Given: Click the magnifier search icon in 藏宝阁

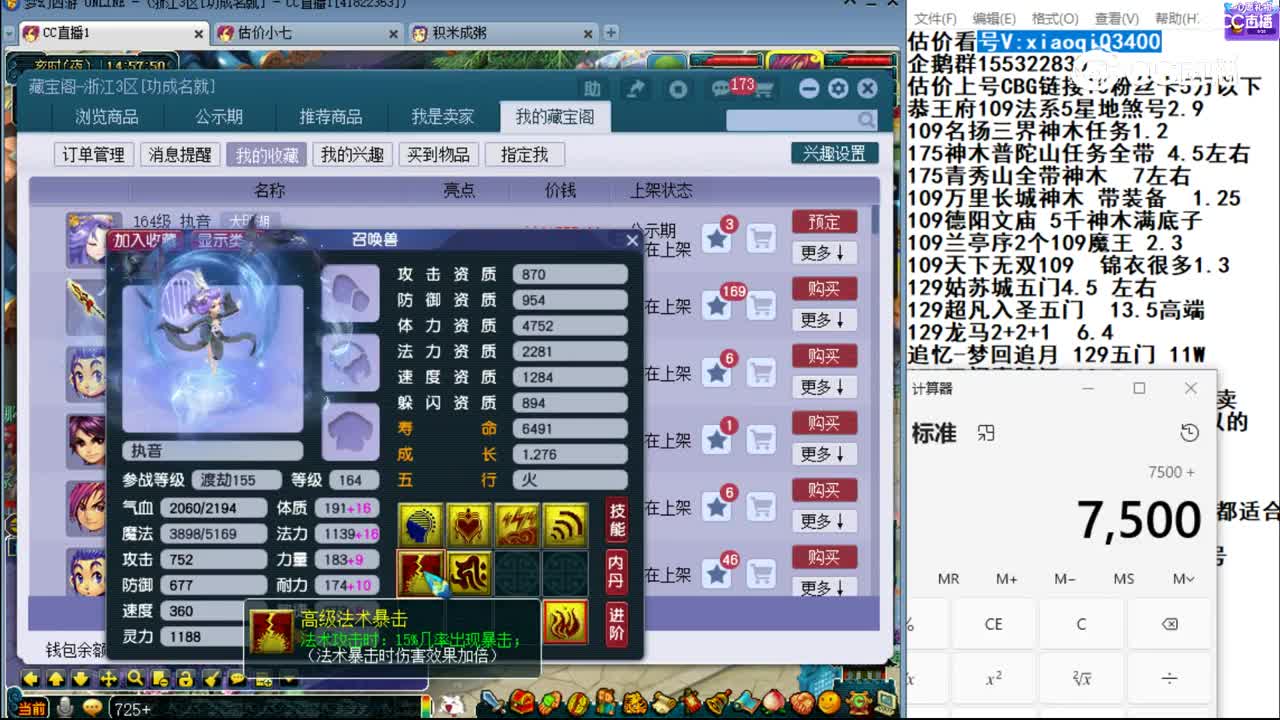Looking at the screenshot, I should click(866, 120).
